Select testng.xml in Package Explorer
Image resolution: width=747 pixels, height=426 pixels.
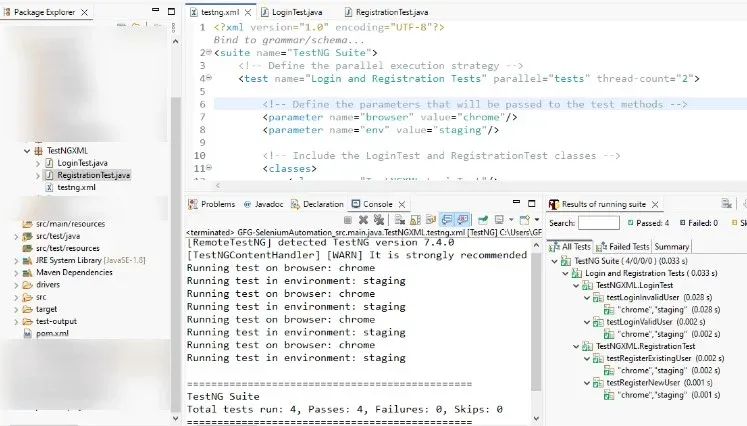(x=76, y=188)
